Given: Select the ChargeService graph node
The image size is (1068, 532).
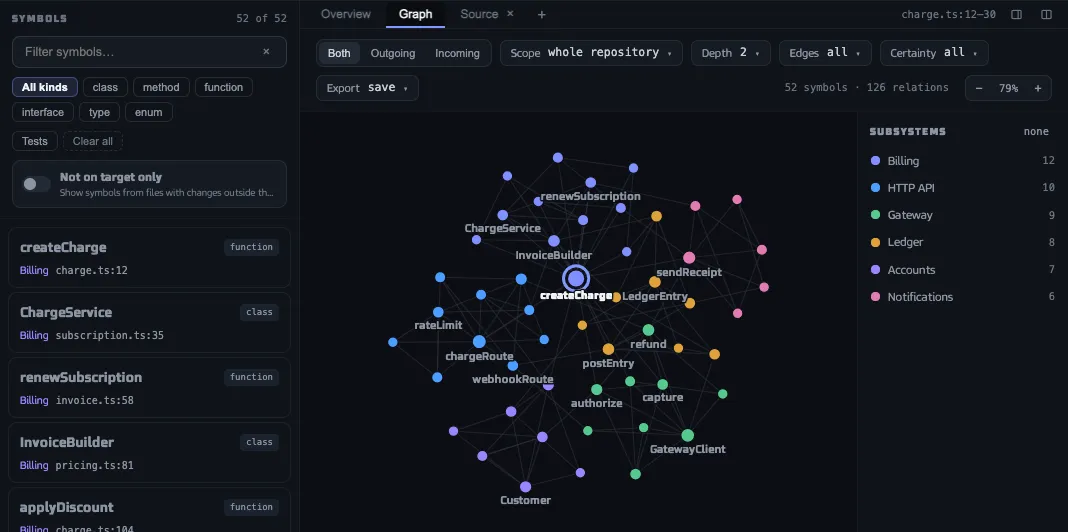Looking at the screenshot, I should coord(503,215).
